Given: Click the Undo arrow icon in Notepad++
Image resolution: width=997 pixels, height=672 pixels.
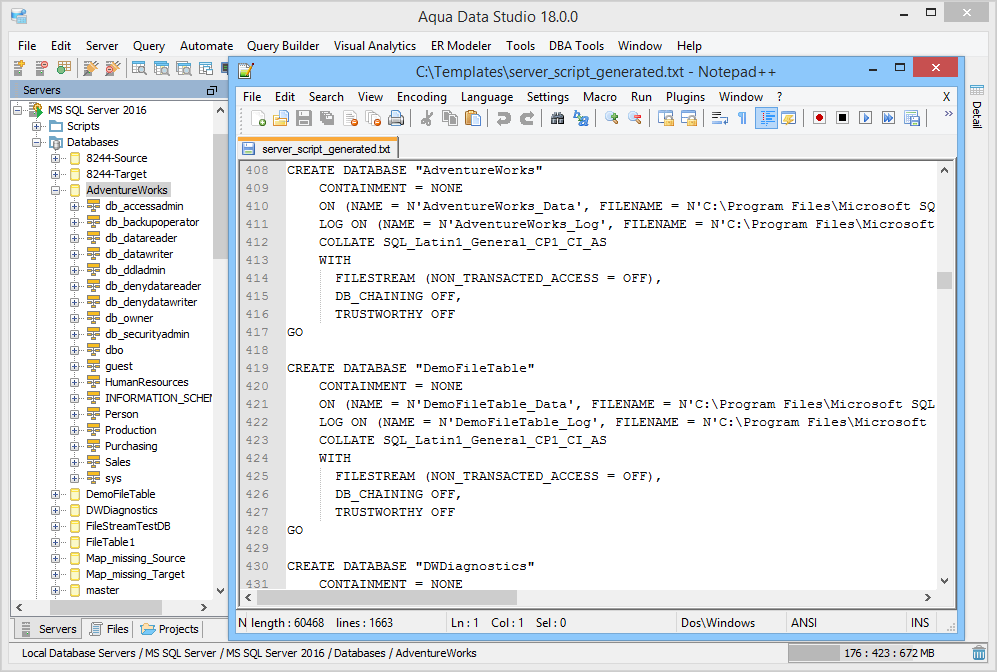Looking at the screenshot, I should pos(504,118).
